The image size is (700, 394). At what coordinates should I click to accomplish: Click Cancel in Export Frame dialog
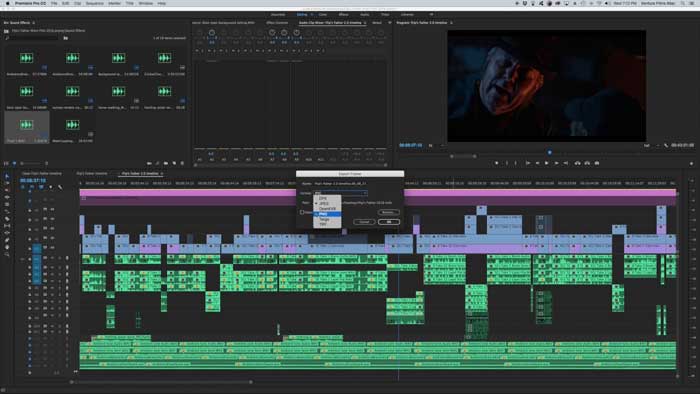364,222
